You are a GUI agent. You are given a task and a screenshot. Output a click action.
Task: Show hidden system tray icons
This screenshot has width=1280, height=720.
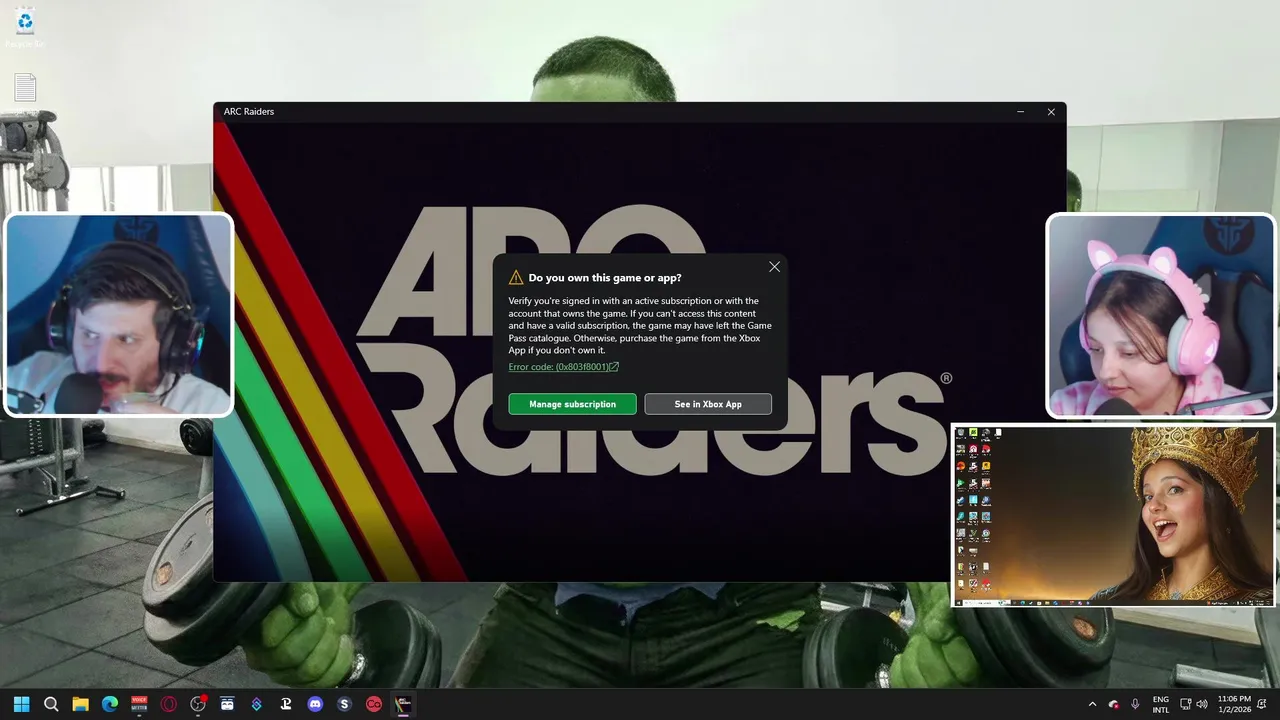tap(1092, 704)
